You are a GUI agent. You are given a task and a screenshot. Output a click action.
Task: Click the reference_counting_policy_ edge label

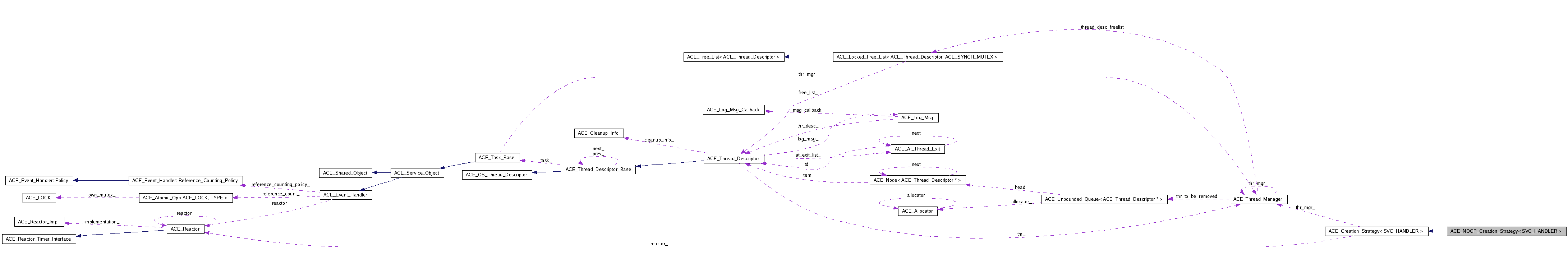pyautogui.click(x=280, y=184)
